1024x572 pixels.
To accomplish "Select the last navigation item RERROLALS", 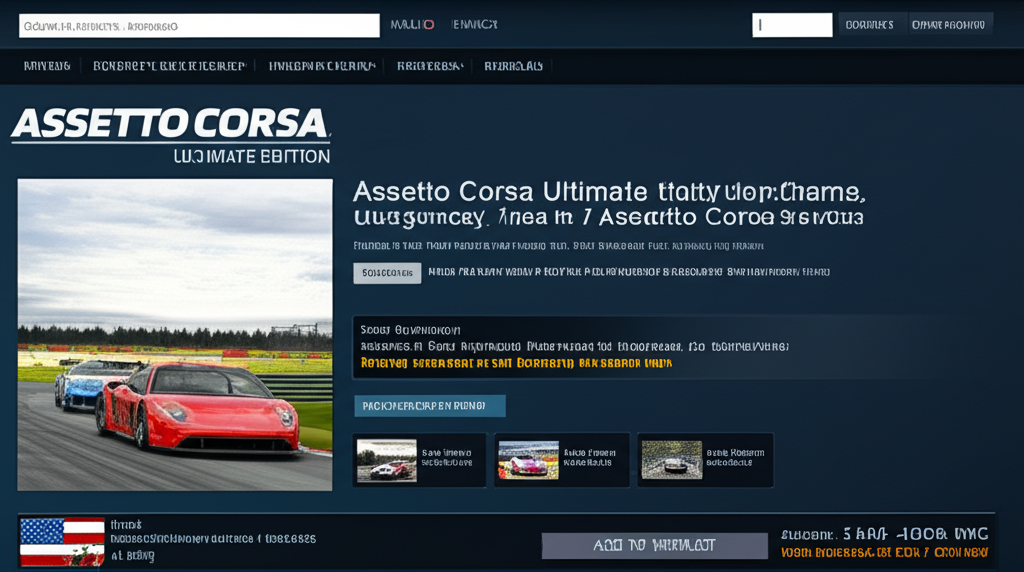I will tap(513, 66).
